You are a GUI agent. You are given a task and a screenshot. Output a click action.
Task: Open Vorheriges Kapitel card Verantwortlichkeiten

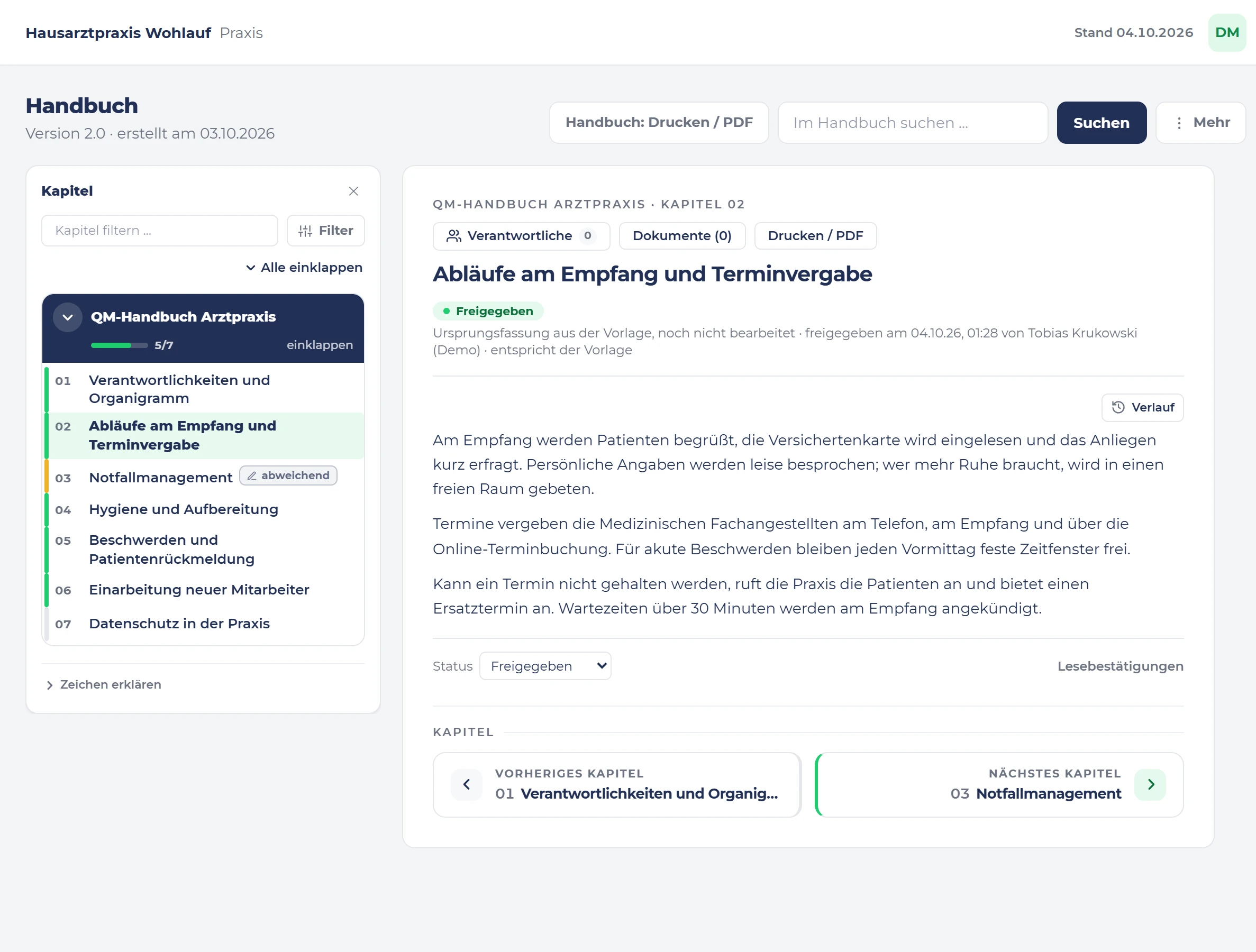(x=617, y=784)
